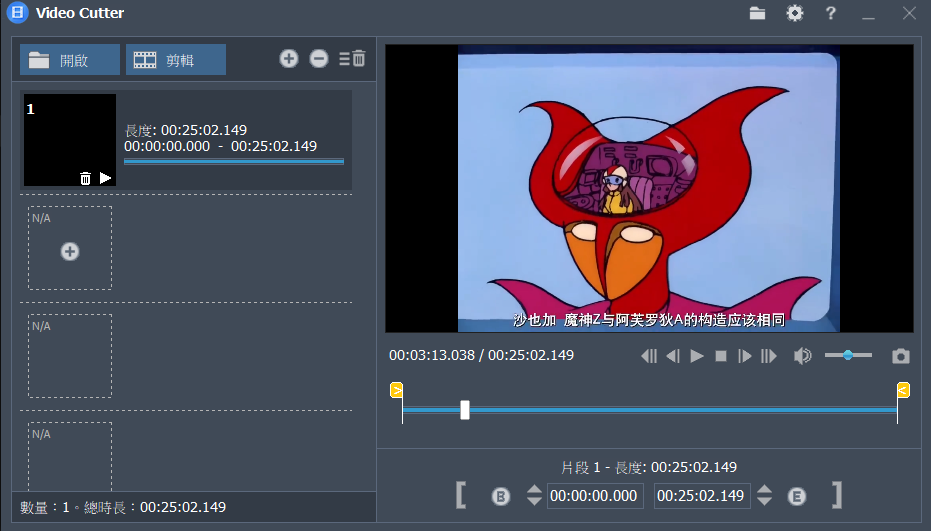931x531 pixels.
Task: Set segment start with left bracket
Action: (461, 495)
